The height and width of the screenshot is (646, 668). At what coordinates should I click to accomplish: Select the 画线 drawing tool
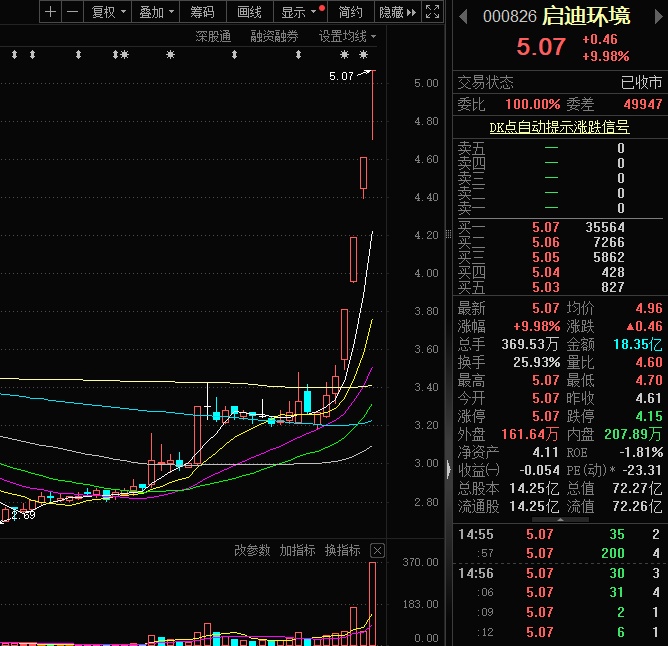tap(249, 12)
